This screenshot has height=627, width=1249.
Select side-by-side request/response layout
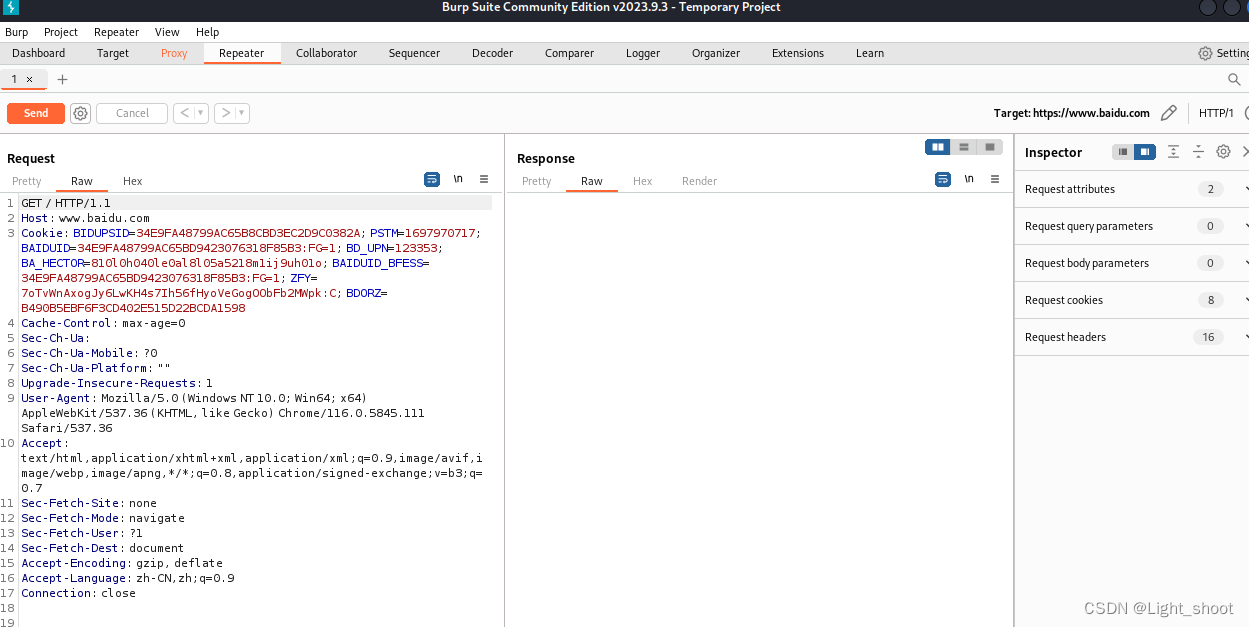pyautogui.click(x=938, y=147)
